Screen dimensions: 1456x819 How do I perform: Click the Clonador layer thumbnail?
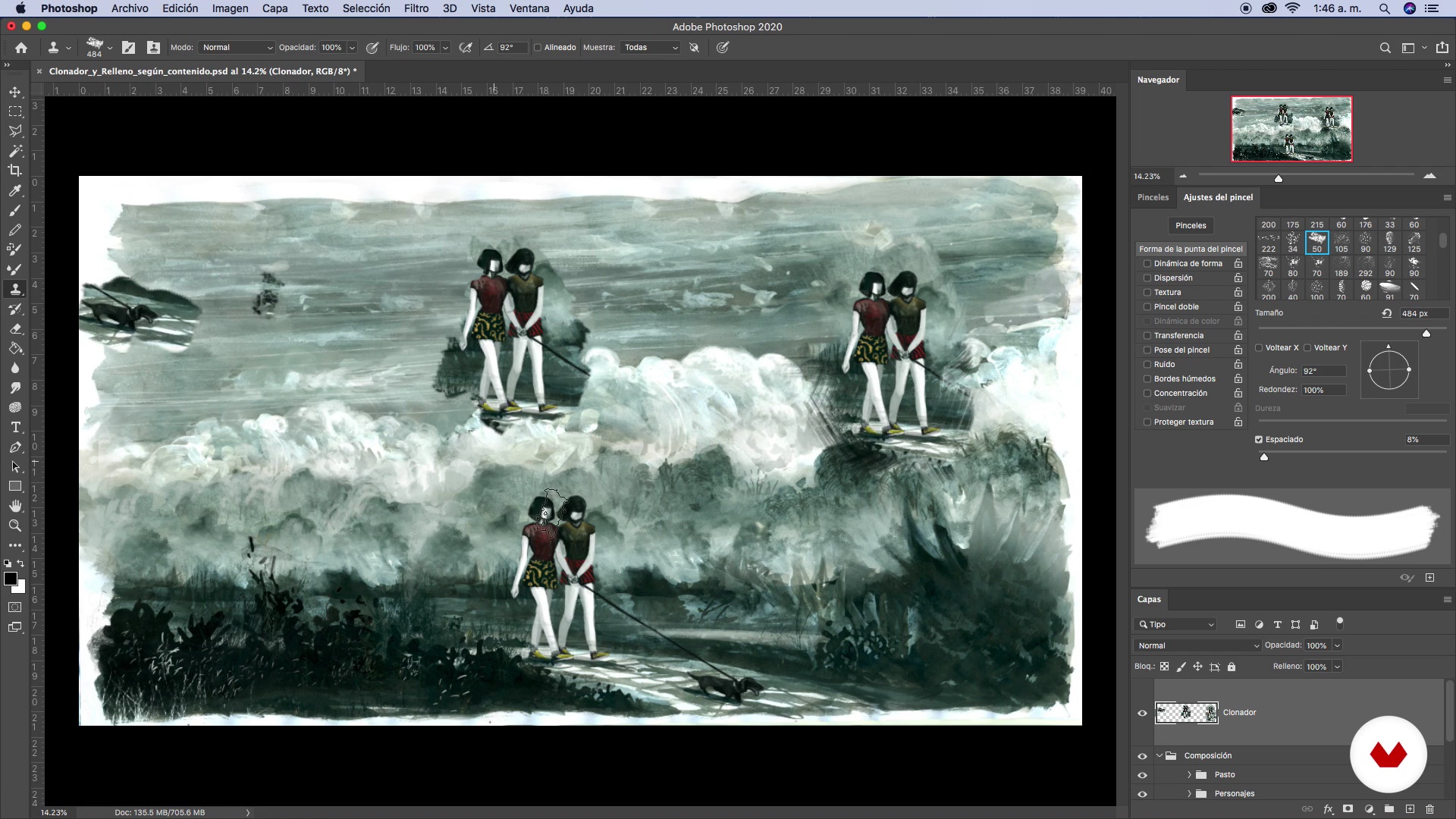point(1186,713)
